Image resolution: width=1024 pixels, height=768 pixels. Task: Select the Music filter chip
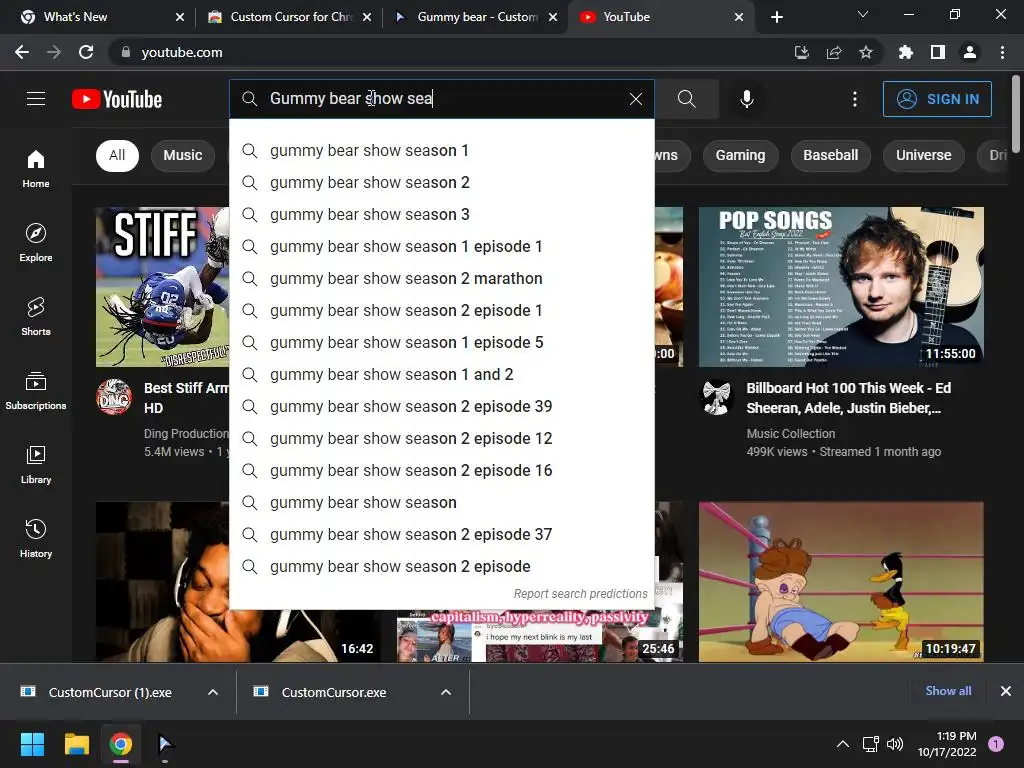pyautogui.click(x=183, y=155)
